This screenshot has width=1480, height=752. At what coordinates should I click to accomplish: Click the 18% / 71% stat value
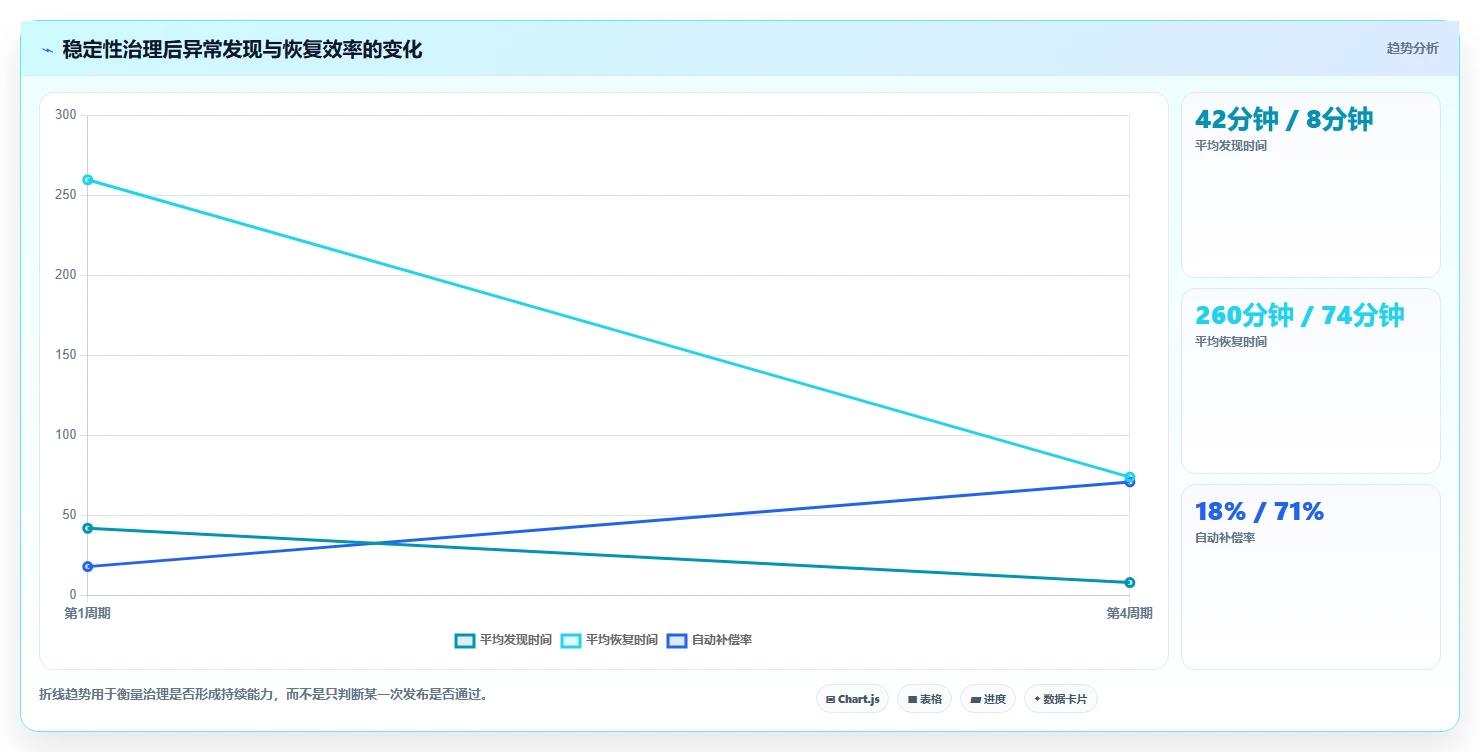click(x=1259, y=511)
